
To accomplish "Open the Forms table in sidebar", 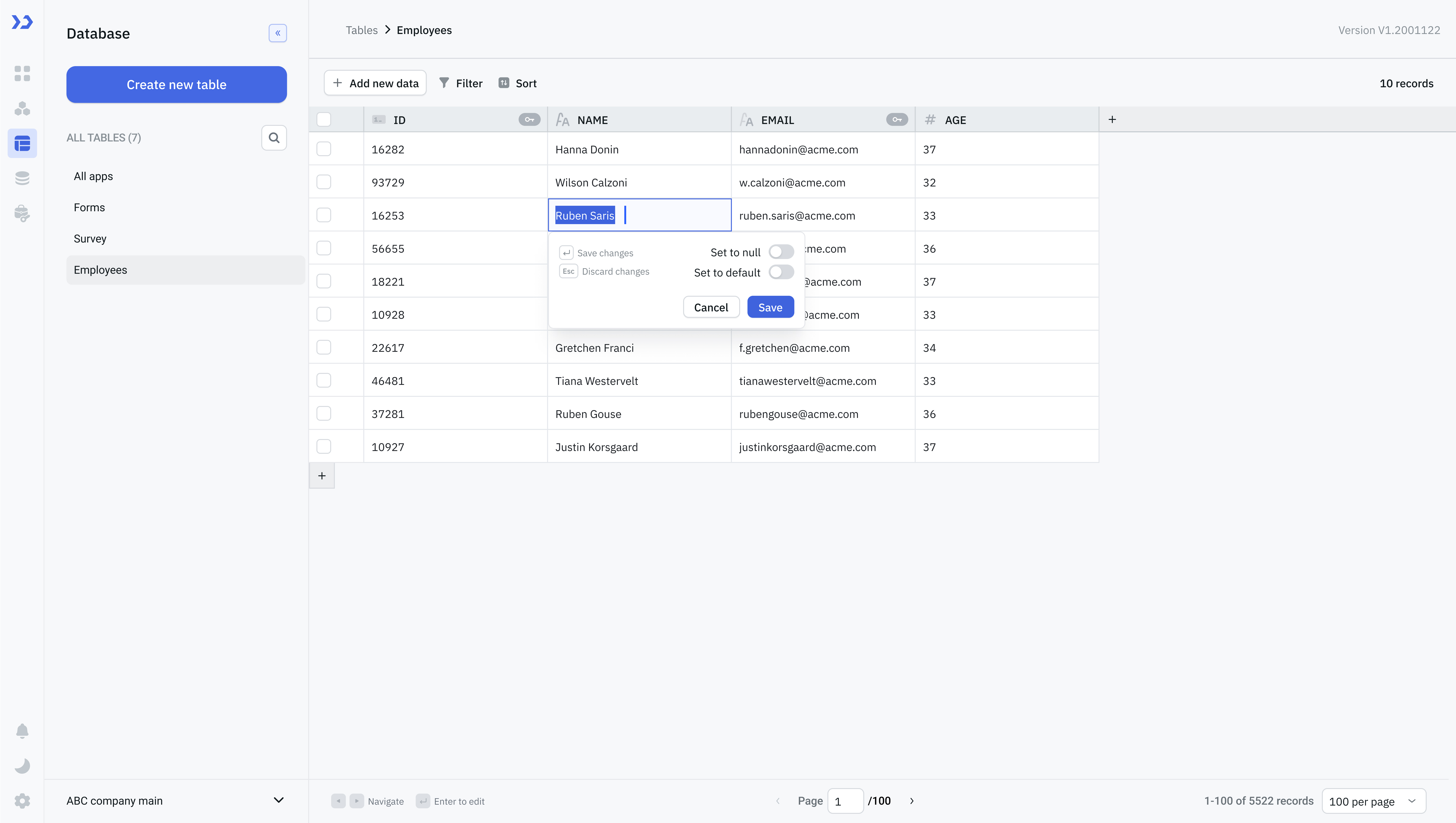I will pos(89,207).
